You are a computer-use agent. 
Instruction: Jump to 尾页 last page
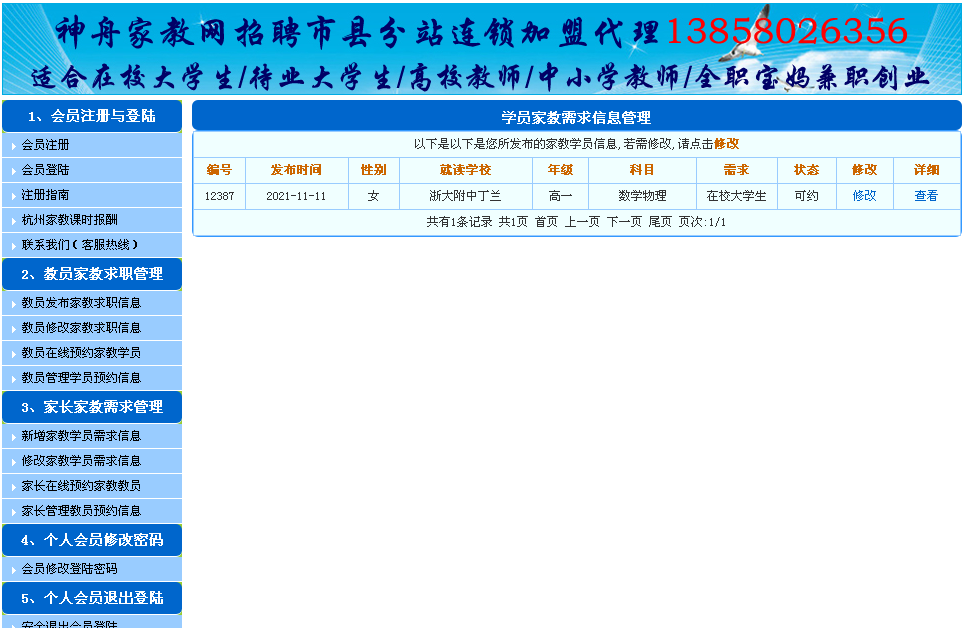(660, 222)
